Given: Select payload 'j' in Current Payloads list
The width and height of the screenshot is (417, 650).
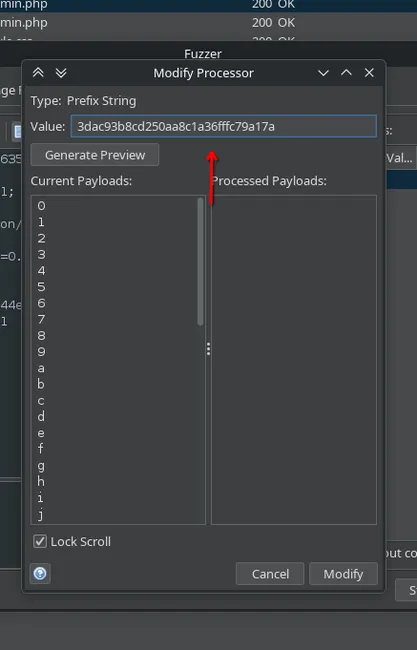Looking at the screenshot, I should coord(41,514).
